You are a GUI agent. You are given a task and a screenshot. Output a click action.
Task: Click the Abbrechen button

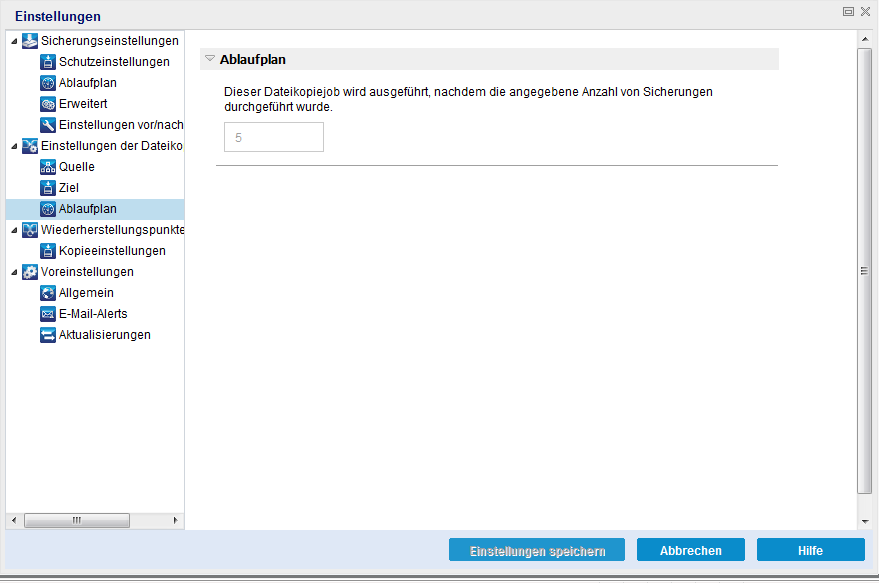point(691,550)
